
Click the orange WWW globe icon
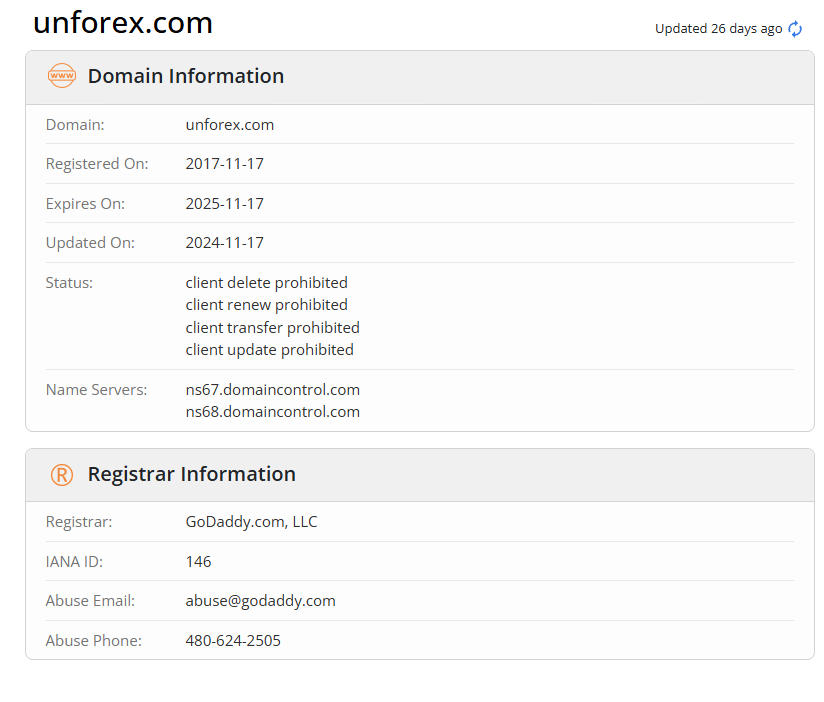coord(62,76)
